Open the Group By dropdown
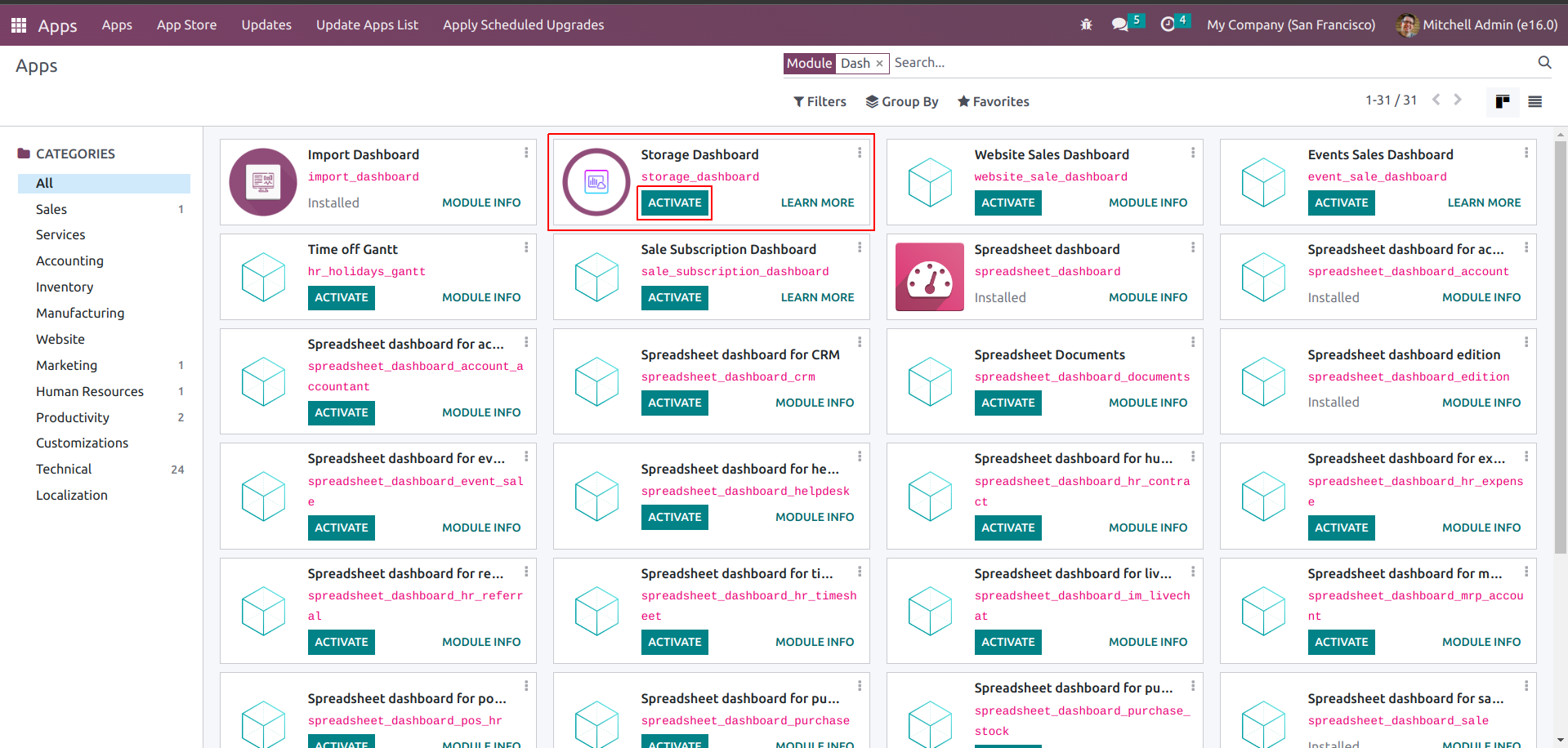Viewport: 1568px width, 748px height. (x=901, y=102)
